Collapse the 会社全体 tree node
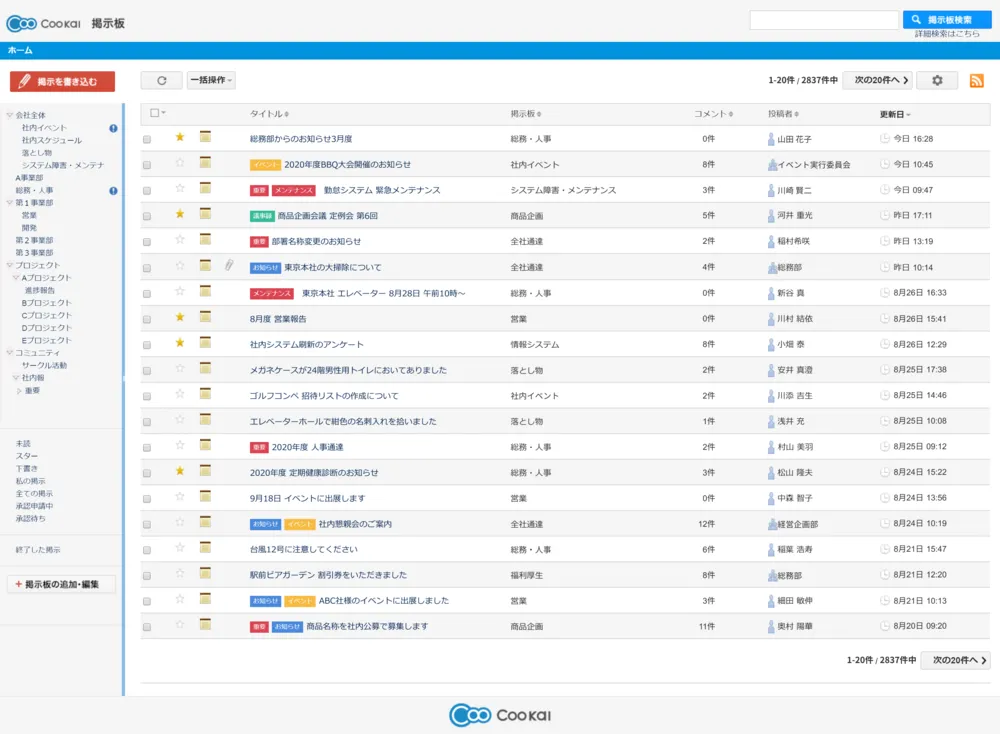The image size is (1000, 734). click(x=10, y=115)
